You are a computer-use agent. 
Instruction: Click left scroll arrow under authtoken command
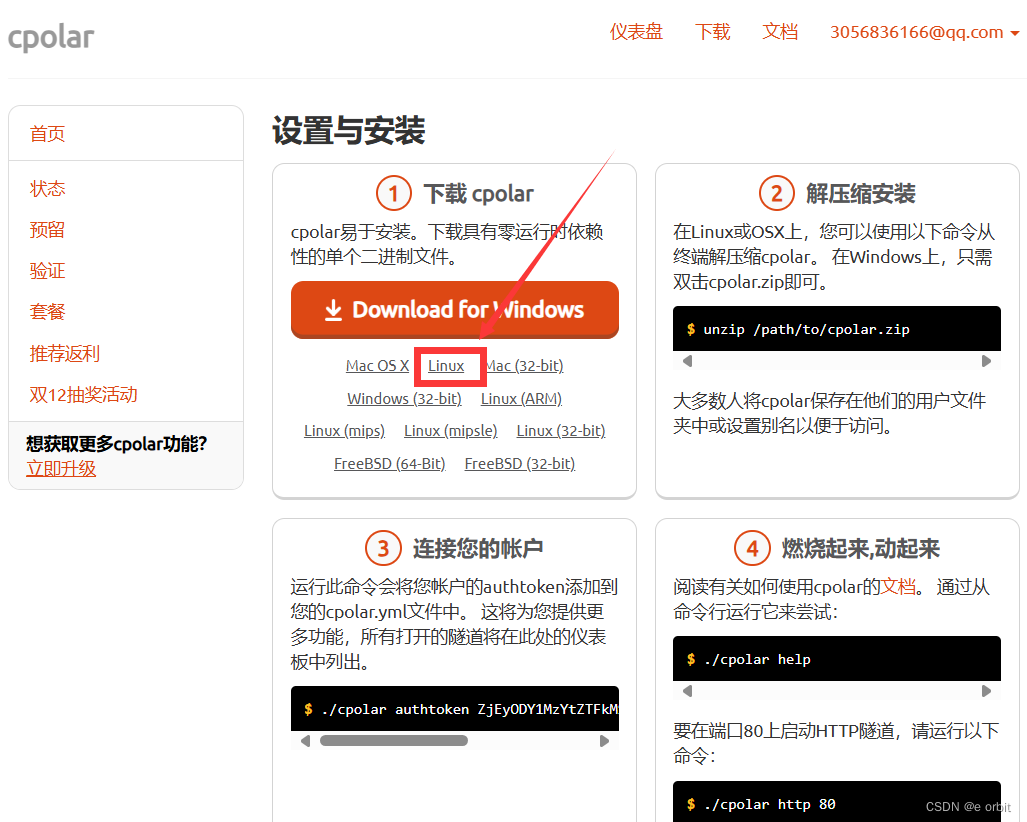[305, 741]
